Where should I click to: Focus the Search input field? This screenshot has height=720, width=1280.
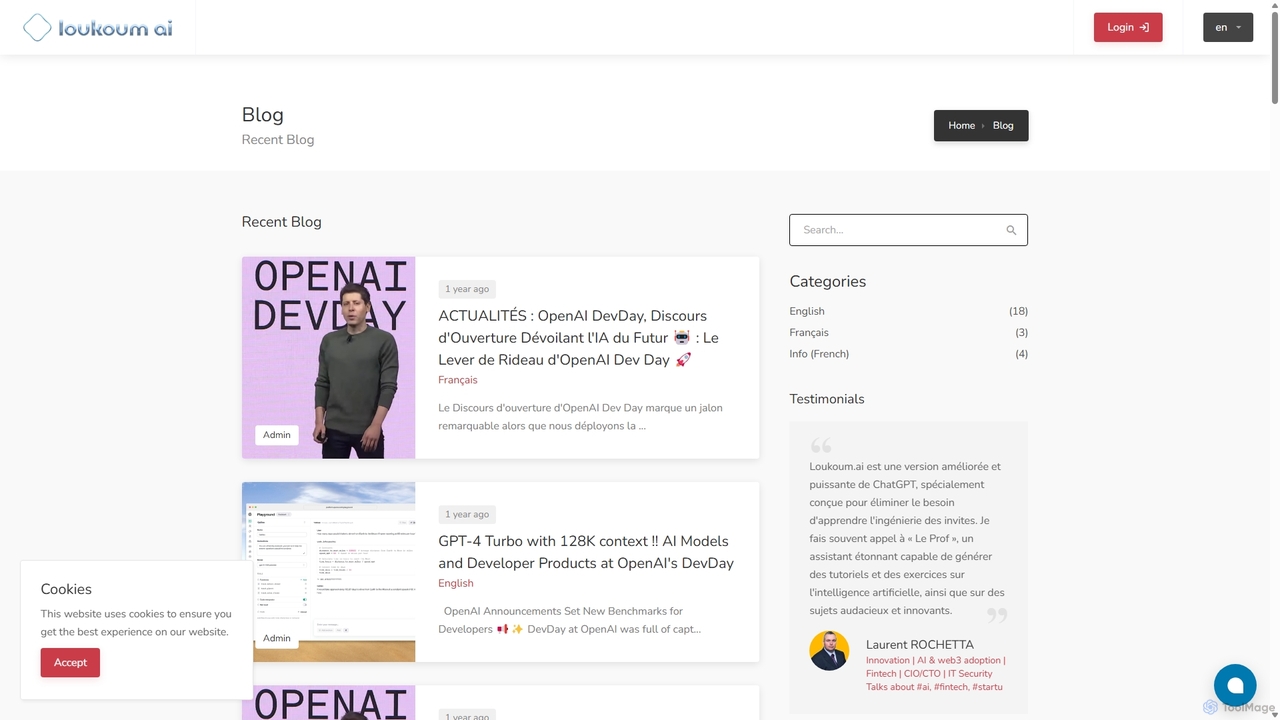[908, 230]
